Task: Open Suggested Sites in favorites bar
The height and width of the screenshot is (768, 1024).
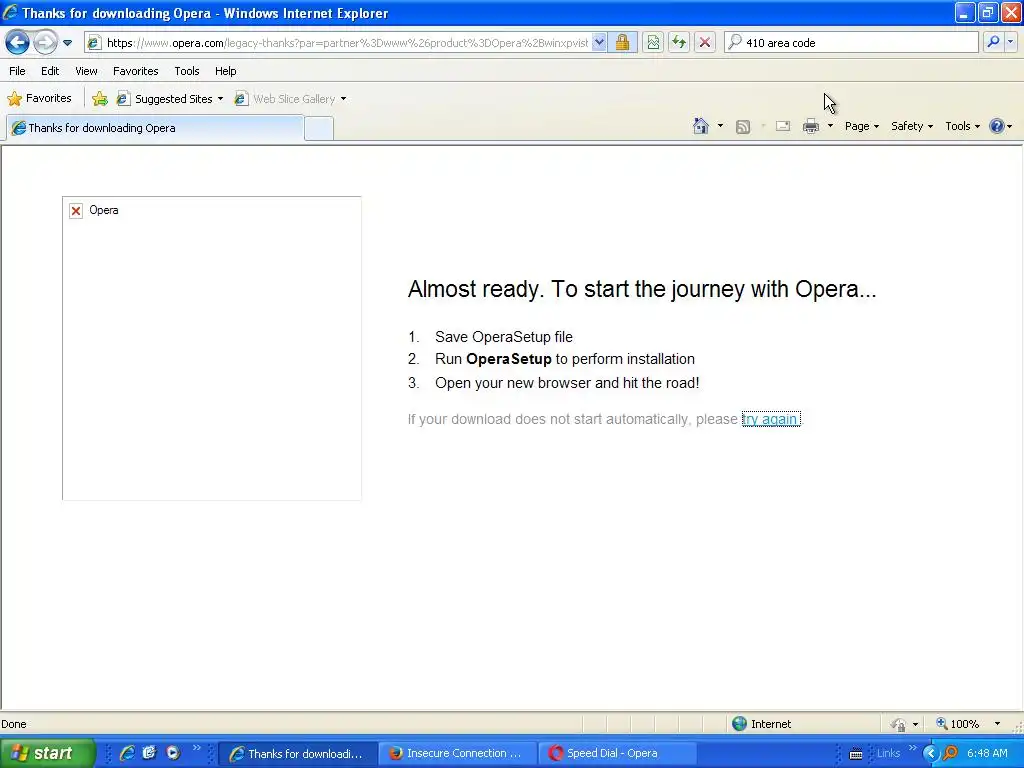Action: tap(170, 99)
